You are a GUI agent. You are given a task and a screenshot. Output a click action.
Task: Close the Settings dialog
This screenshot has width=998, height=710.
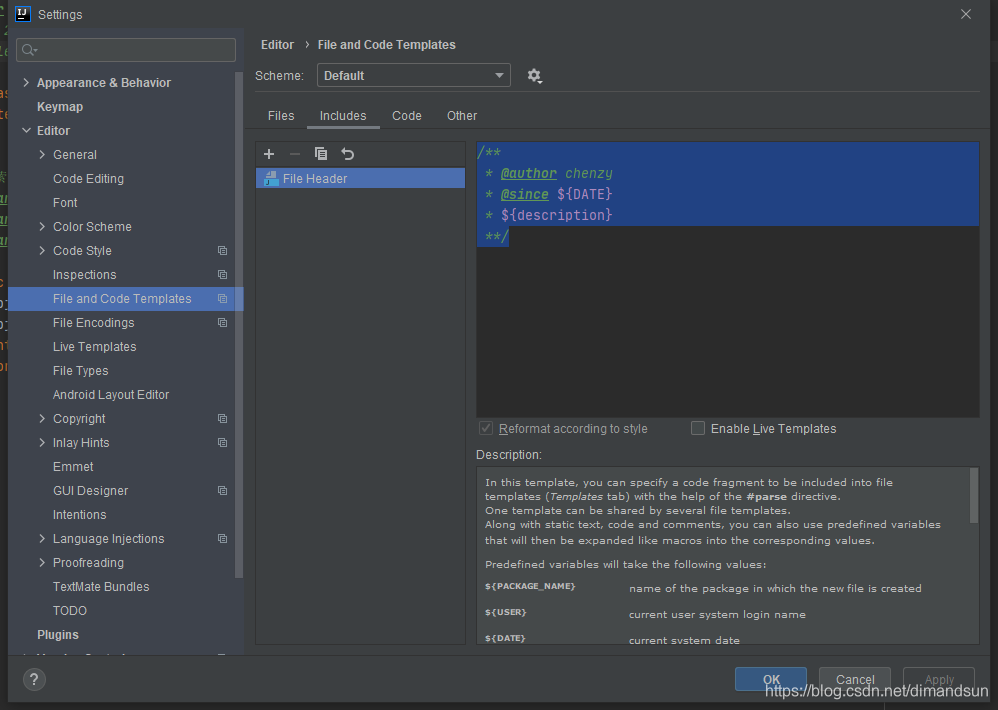(x=966, y=14)
